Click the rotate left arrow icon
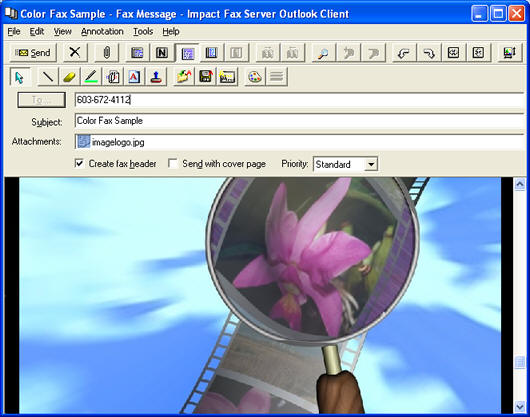The width and height of the screenshot is (530, 417). (404, 53)
